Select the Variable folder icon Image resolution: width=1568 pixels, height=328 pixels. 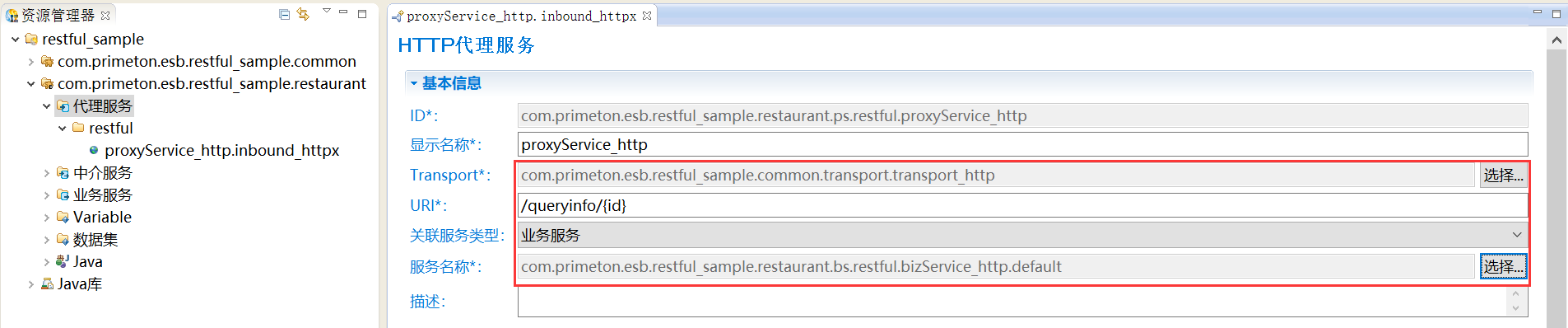(63, 218)
